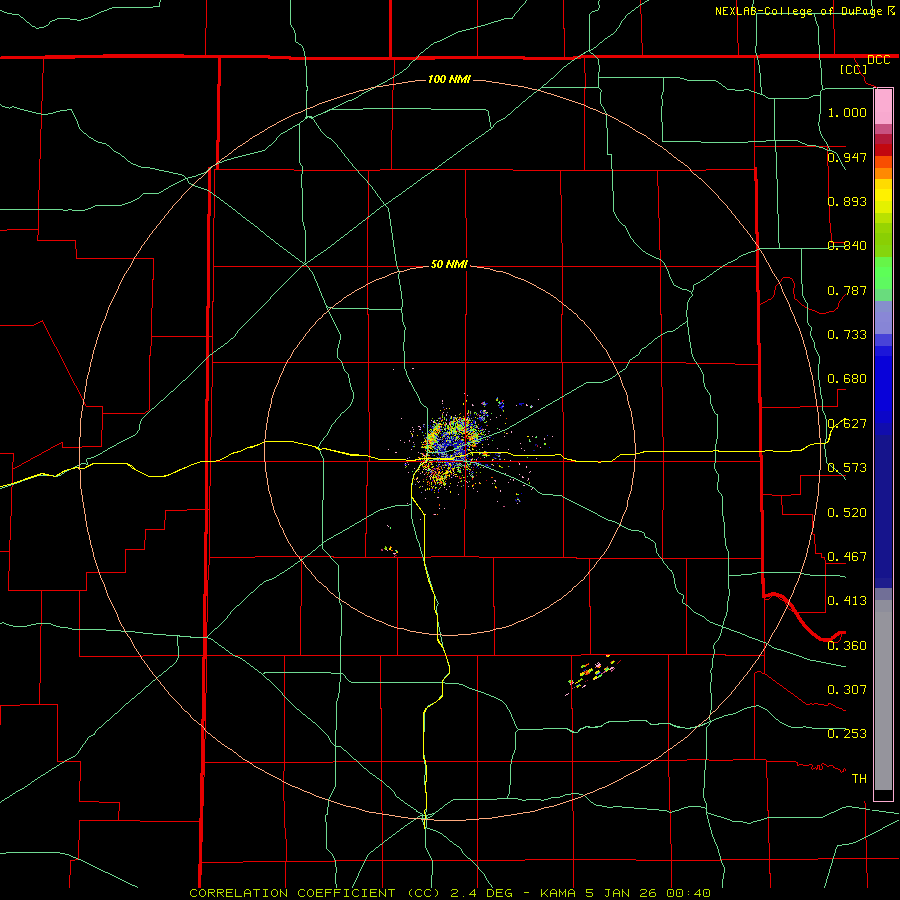
Task: Click the 1.000 color scale value
Action: [847, 112]
